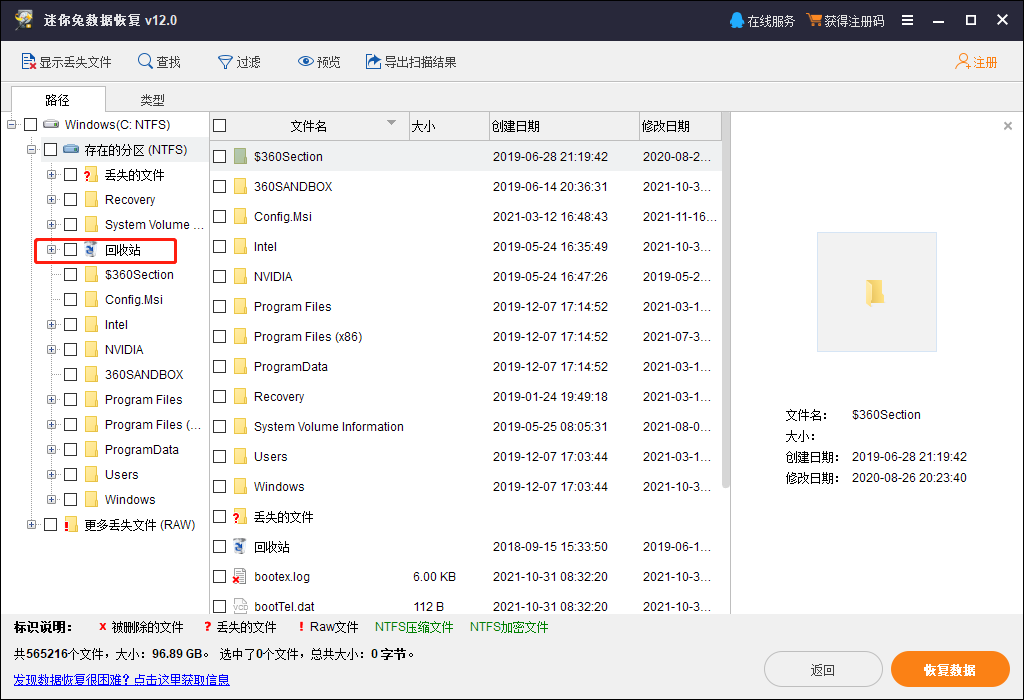Check the Windows folder checkbox in file list
Viewport: 1024px width, 700px height.
pyautogui.click(x=220, y=486)
